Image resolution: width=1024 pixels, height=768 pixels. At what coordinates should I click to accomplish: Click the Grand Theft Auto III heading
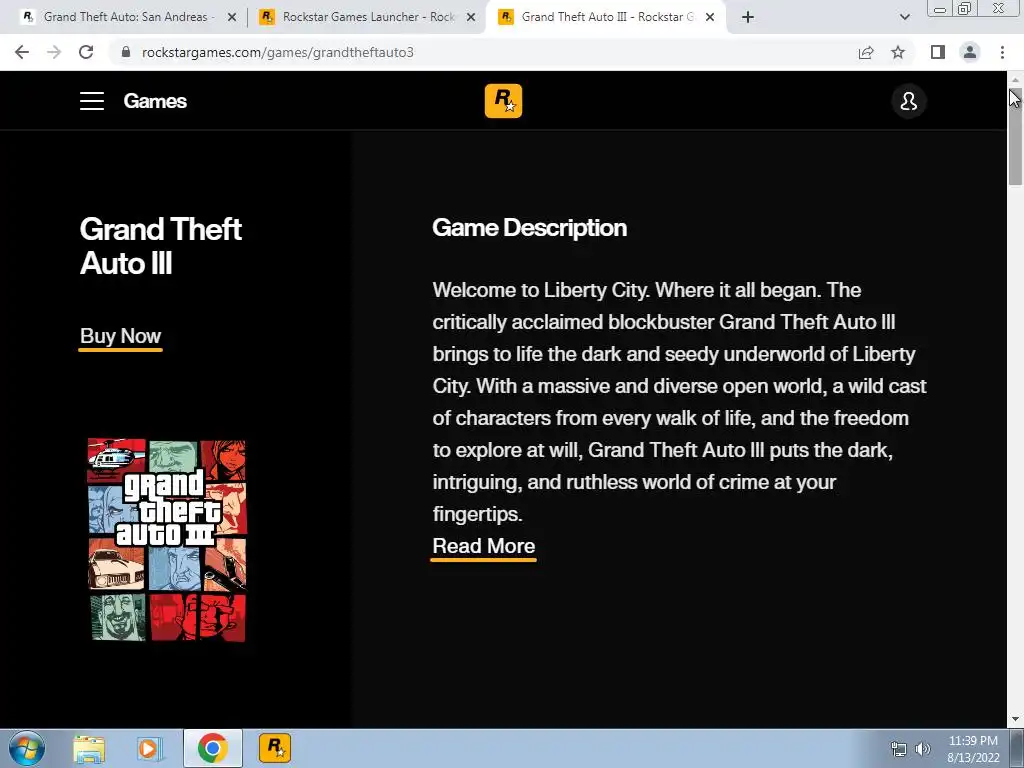(x=161, y=246)
